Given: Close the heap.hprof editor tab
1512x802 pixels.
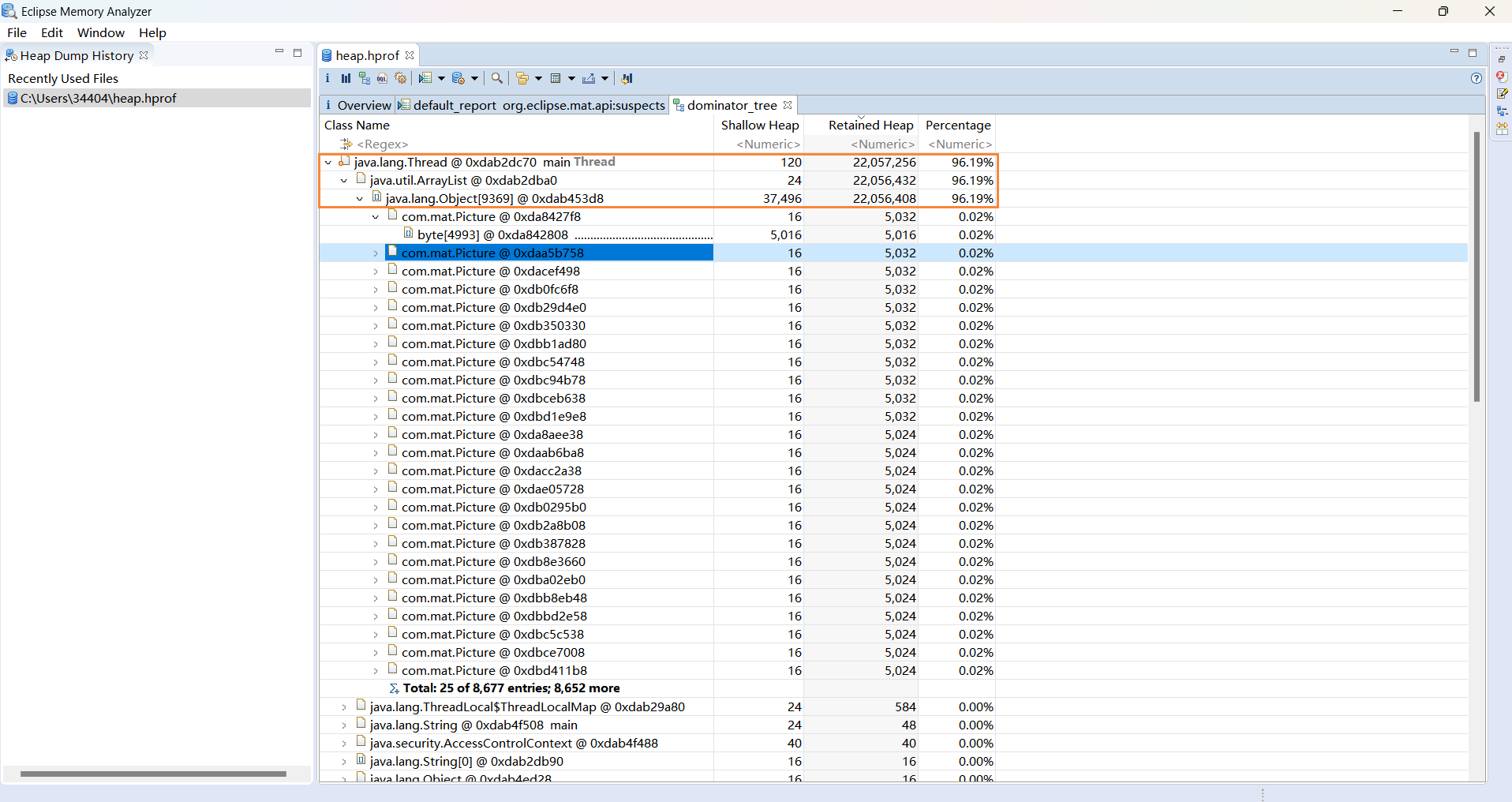Looking at the screenshot, I should click(410, 55).
